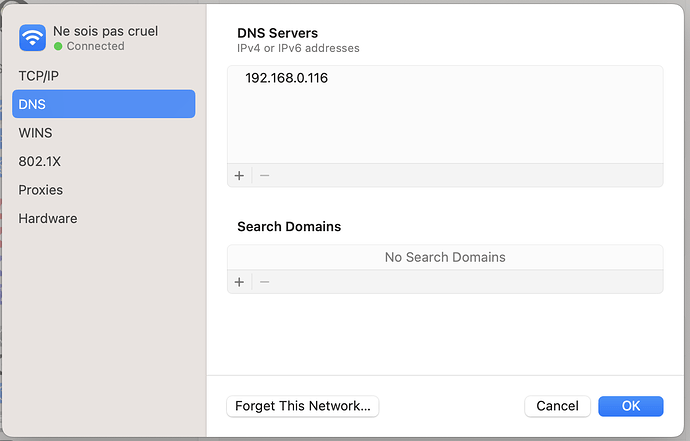Remove DNS server using minus button
This screenshot has width=690, height=441.
coord(264,175)
